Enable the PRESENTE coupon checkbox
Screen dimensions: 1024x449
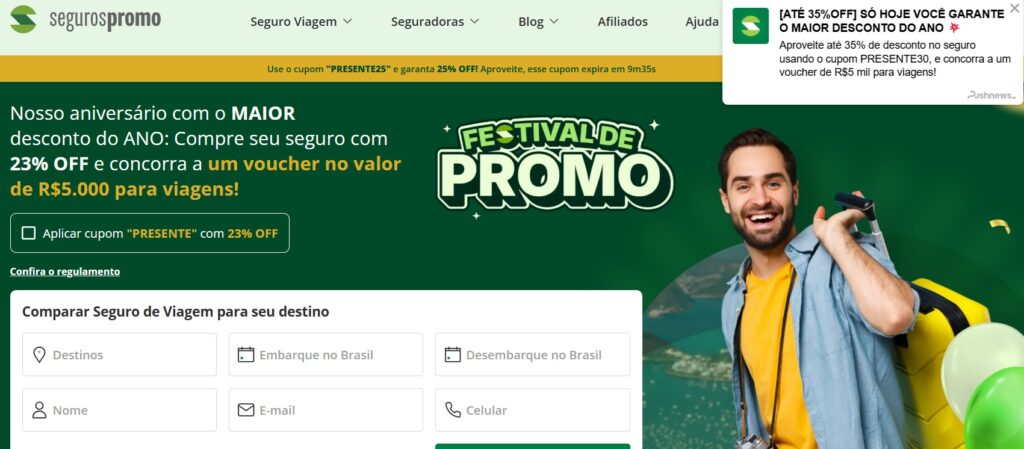click(x=29, y=233)
